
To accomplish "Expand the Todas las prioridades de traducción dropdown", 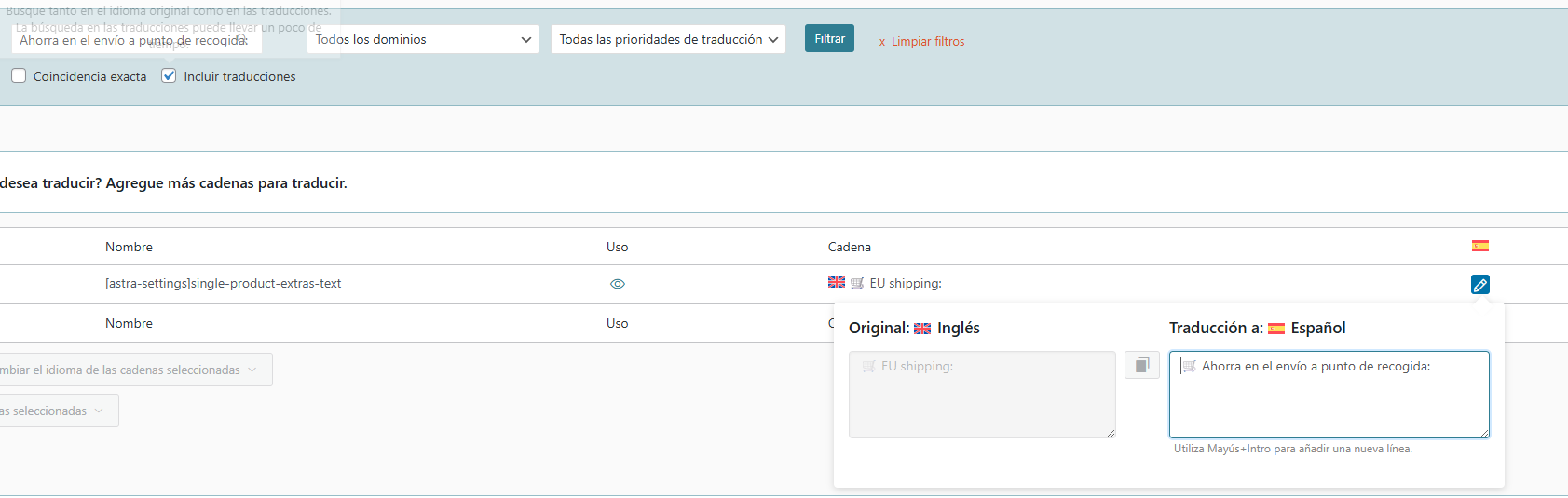I will pyautogui.click(x=668, y=39).
